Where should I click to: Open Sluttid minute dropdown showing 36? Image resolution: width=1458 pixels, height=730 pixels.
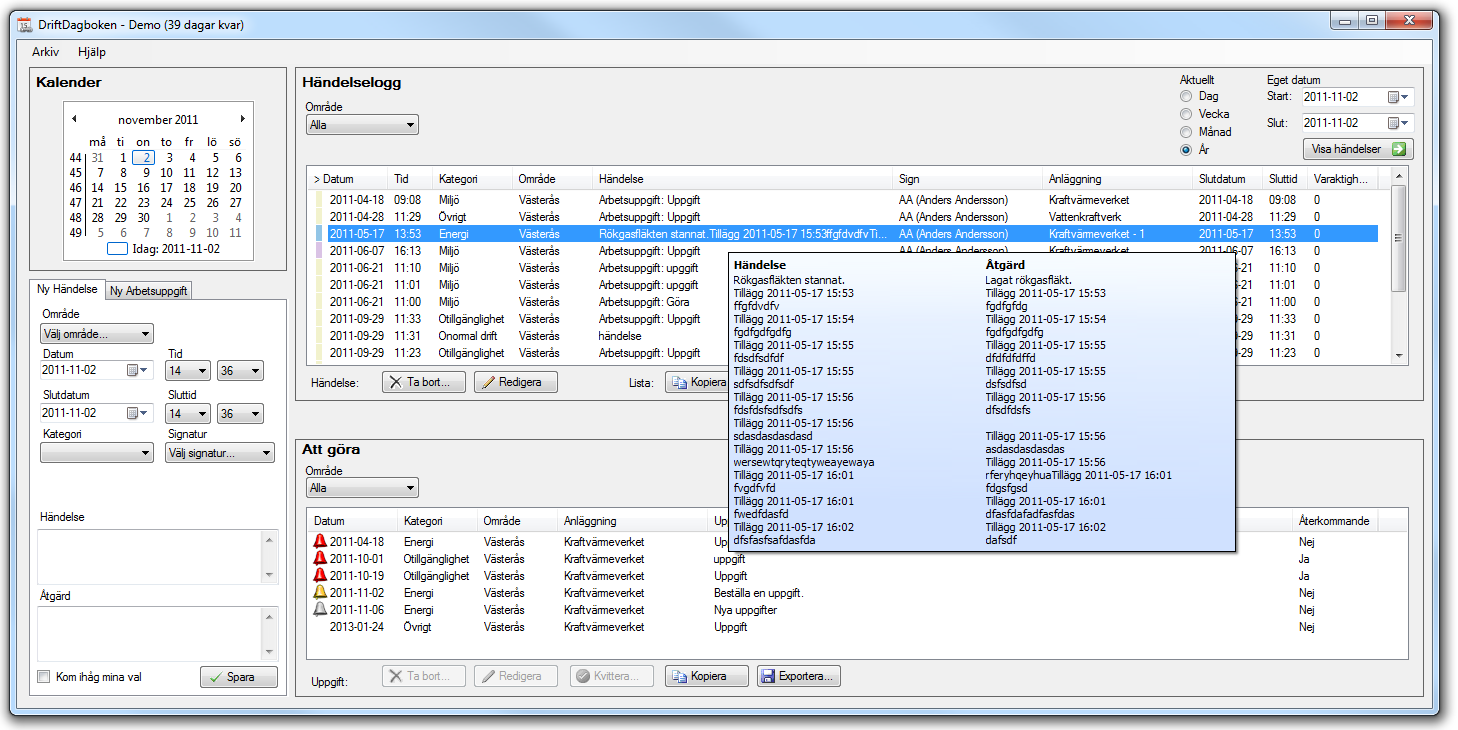coord(240,413)
